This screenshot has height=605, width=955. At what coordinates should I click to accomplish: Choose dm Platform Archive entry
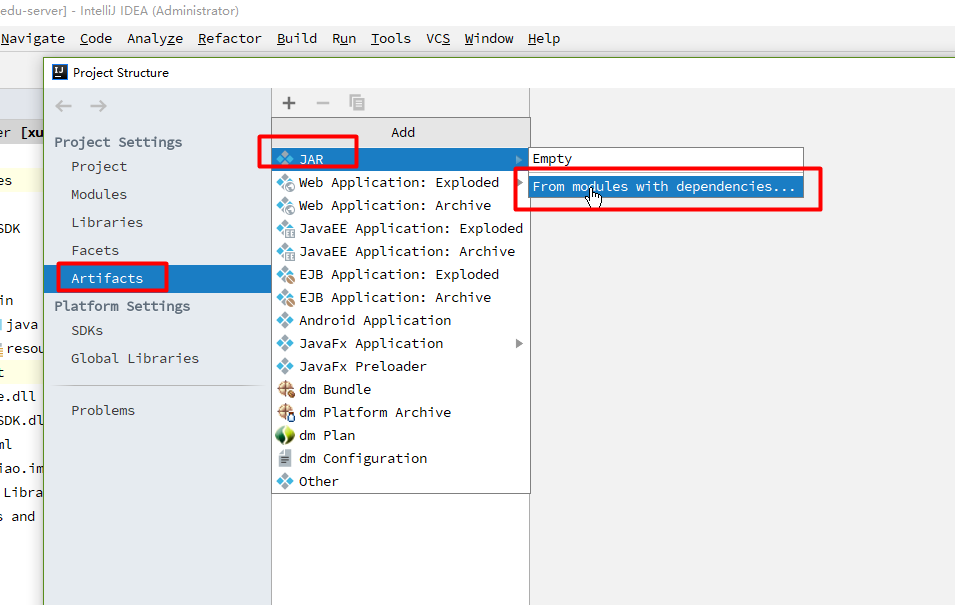coord(401,412)
